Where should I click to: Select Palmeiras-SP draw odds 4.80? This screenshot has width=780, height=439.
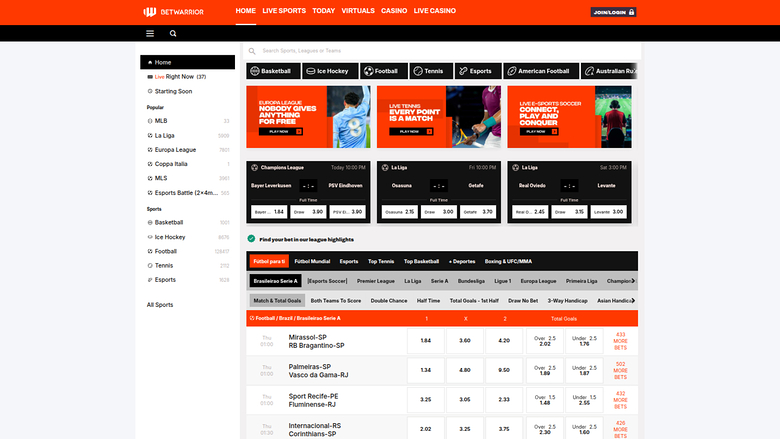[465, 370]
